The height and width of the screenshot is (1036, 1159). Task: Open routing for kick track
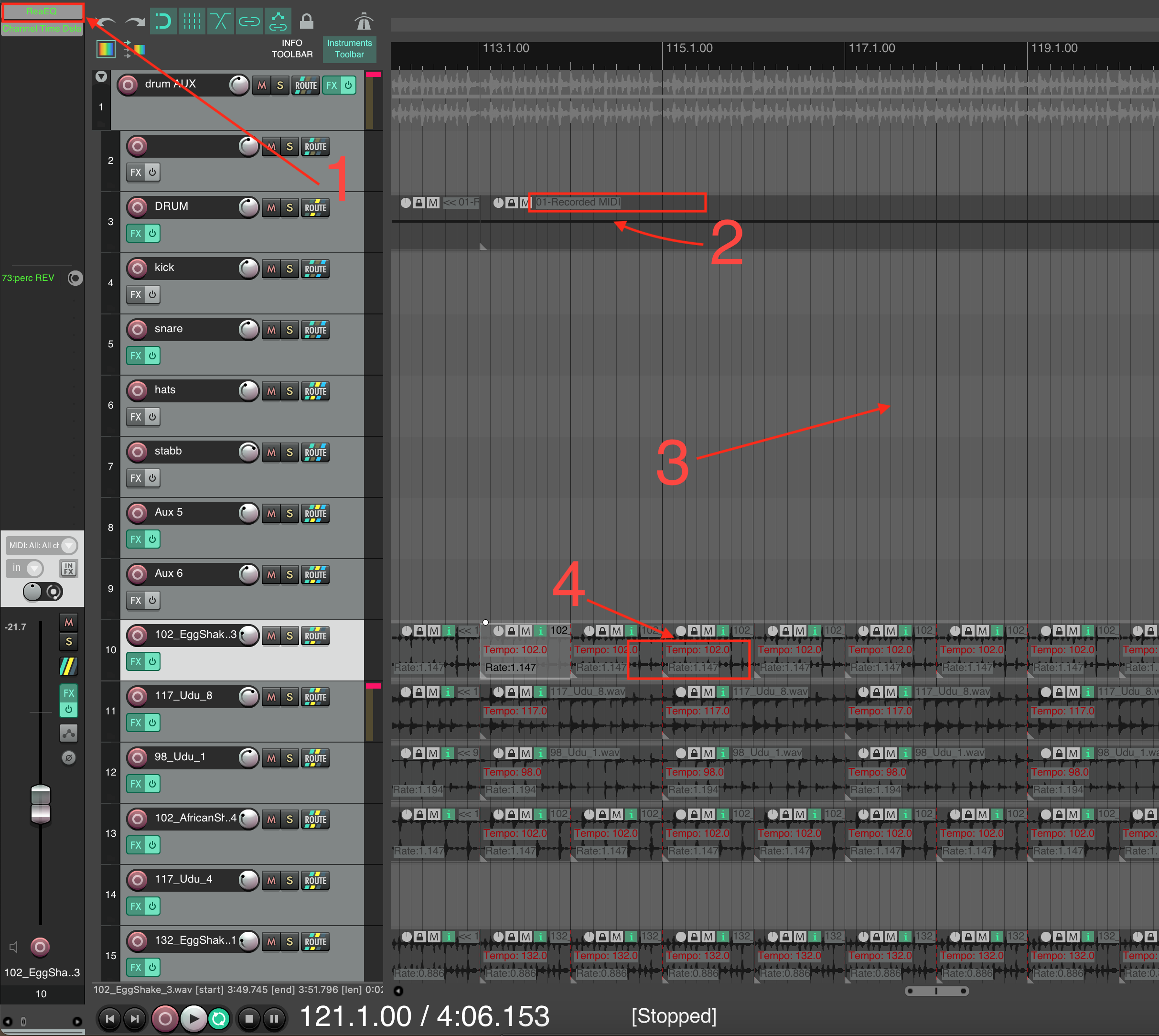point(315,269)
